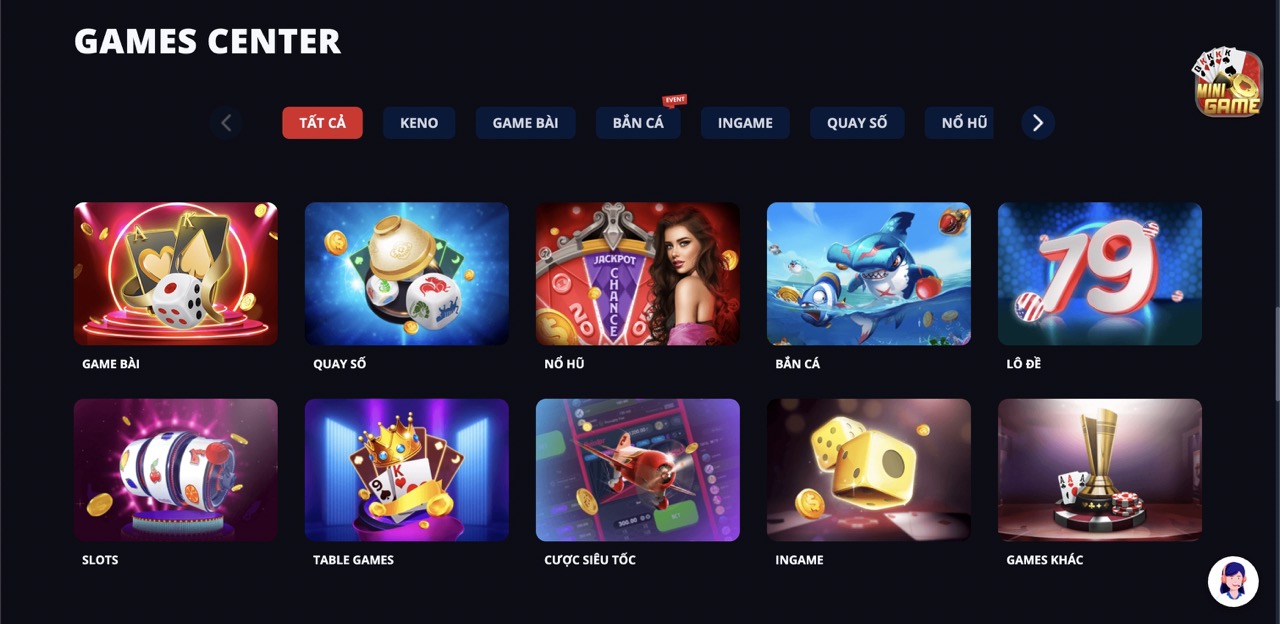Switch to the GAME BÀI tab
Screen dimensions: 1280x624
tap(525, 123)
